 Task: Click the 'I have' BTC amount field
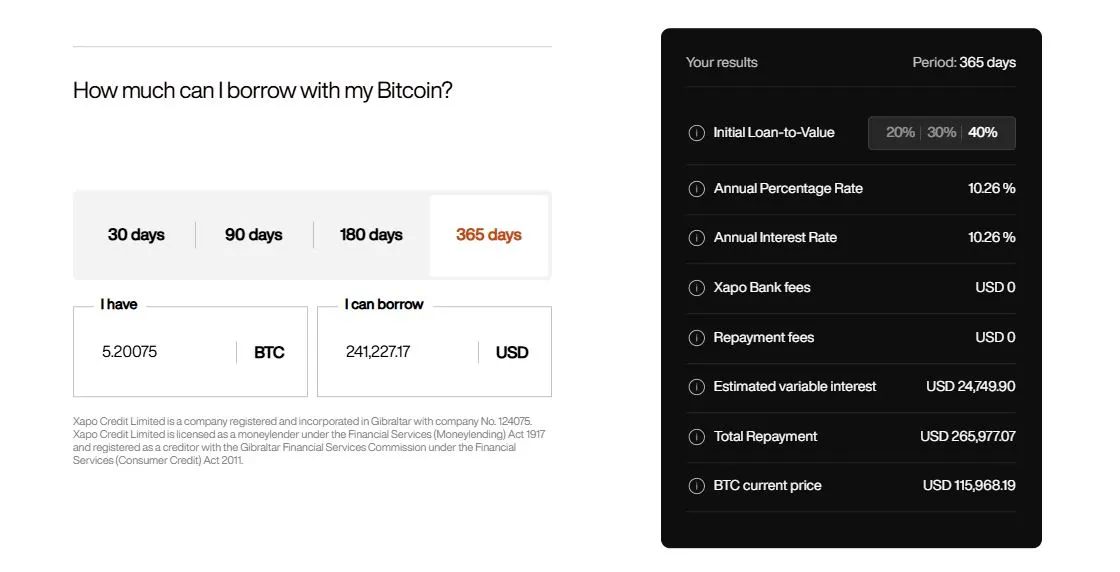[160, 352]
